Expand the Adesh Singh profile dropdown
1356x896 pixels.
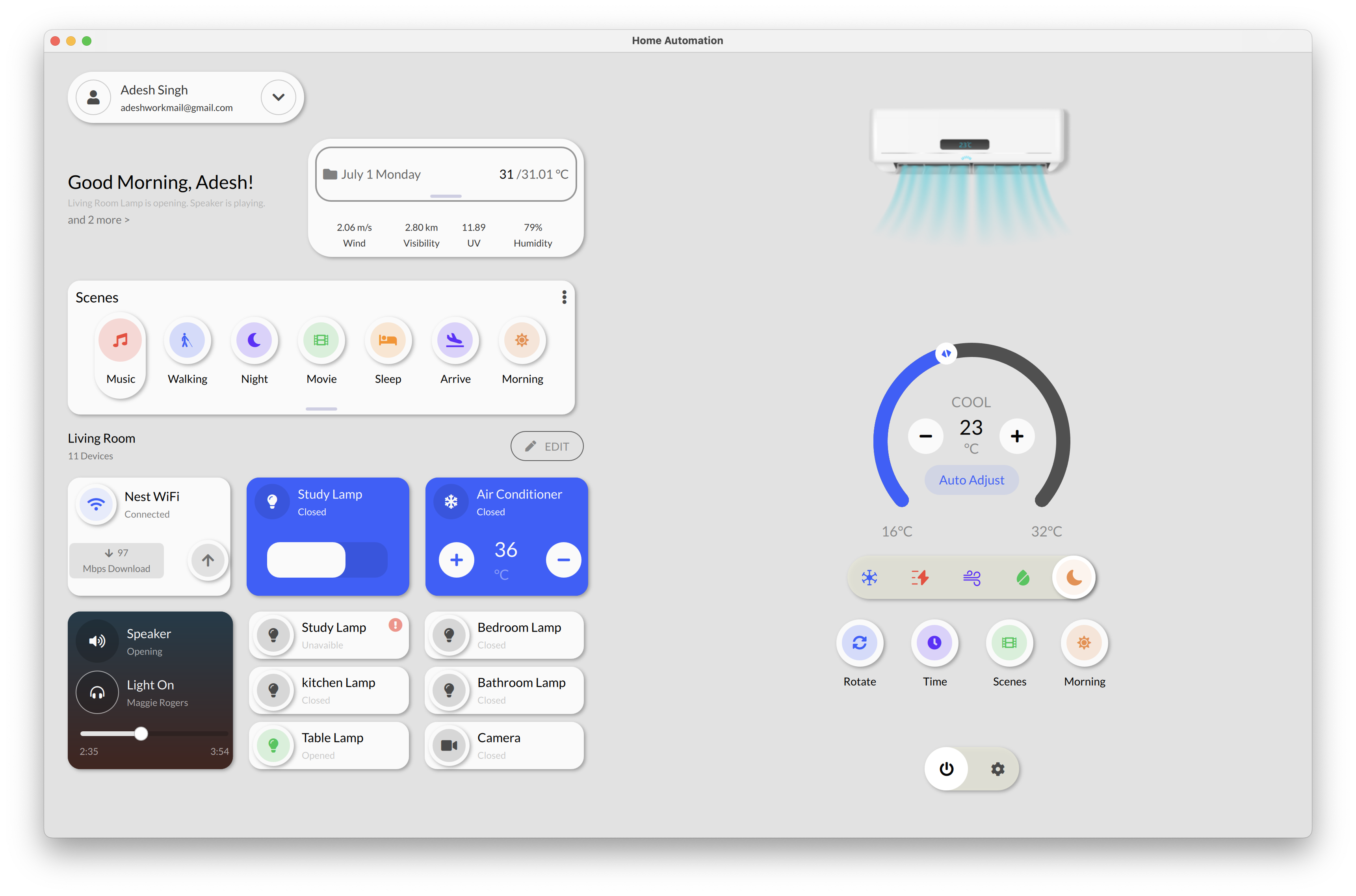tap(278, 97)
